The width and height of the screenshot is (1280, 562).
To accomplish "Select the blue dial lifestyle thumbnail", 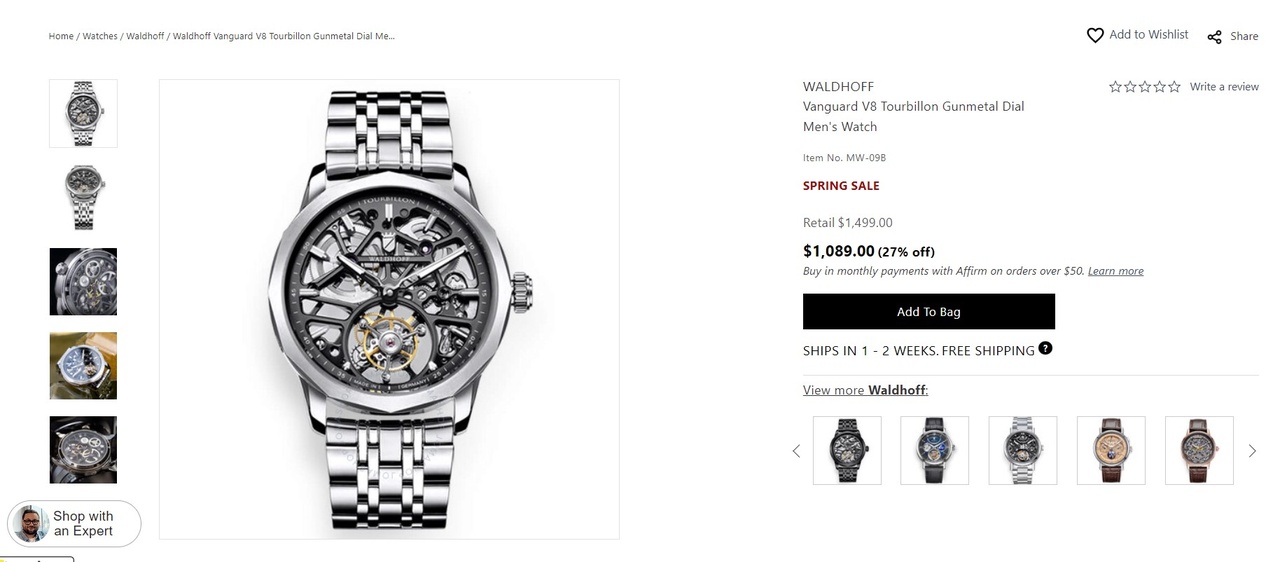I will [x=83, y=365].
